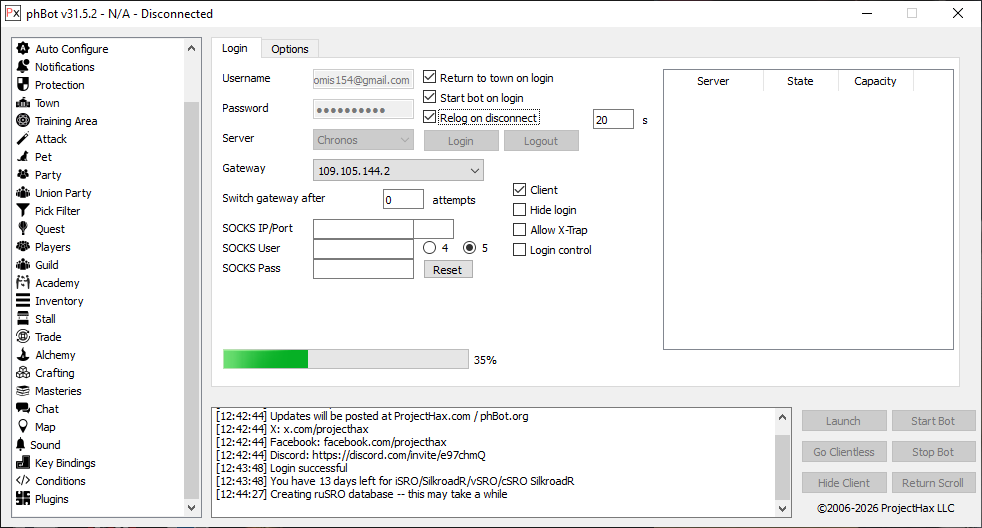Click the Auto Configure gear icon
Screen dimensions: 982x528
24,48
